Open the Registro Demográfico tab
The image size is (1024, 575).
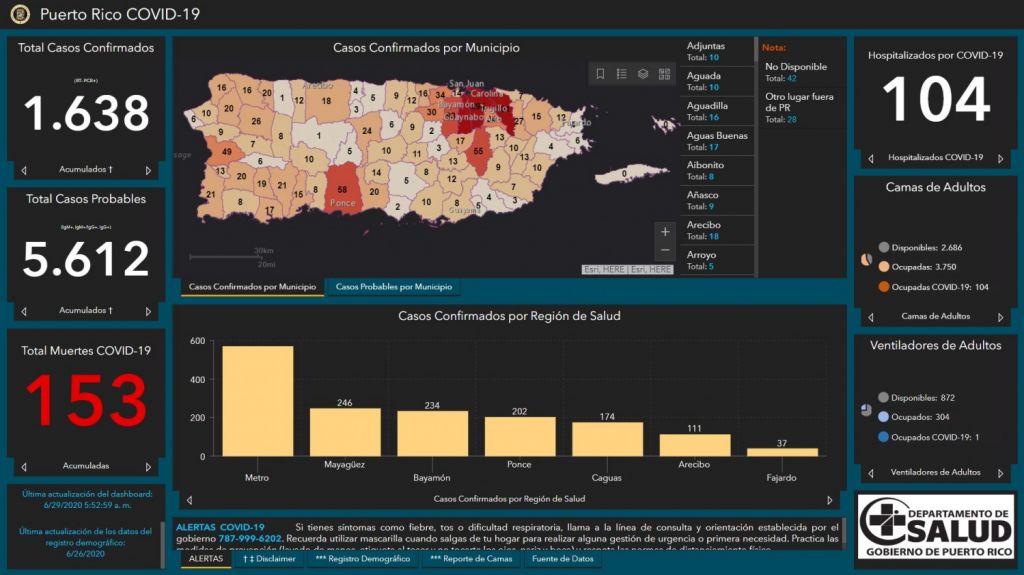coord(362,559)
